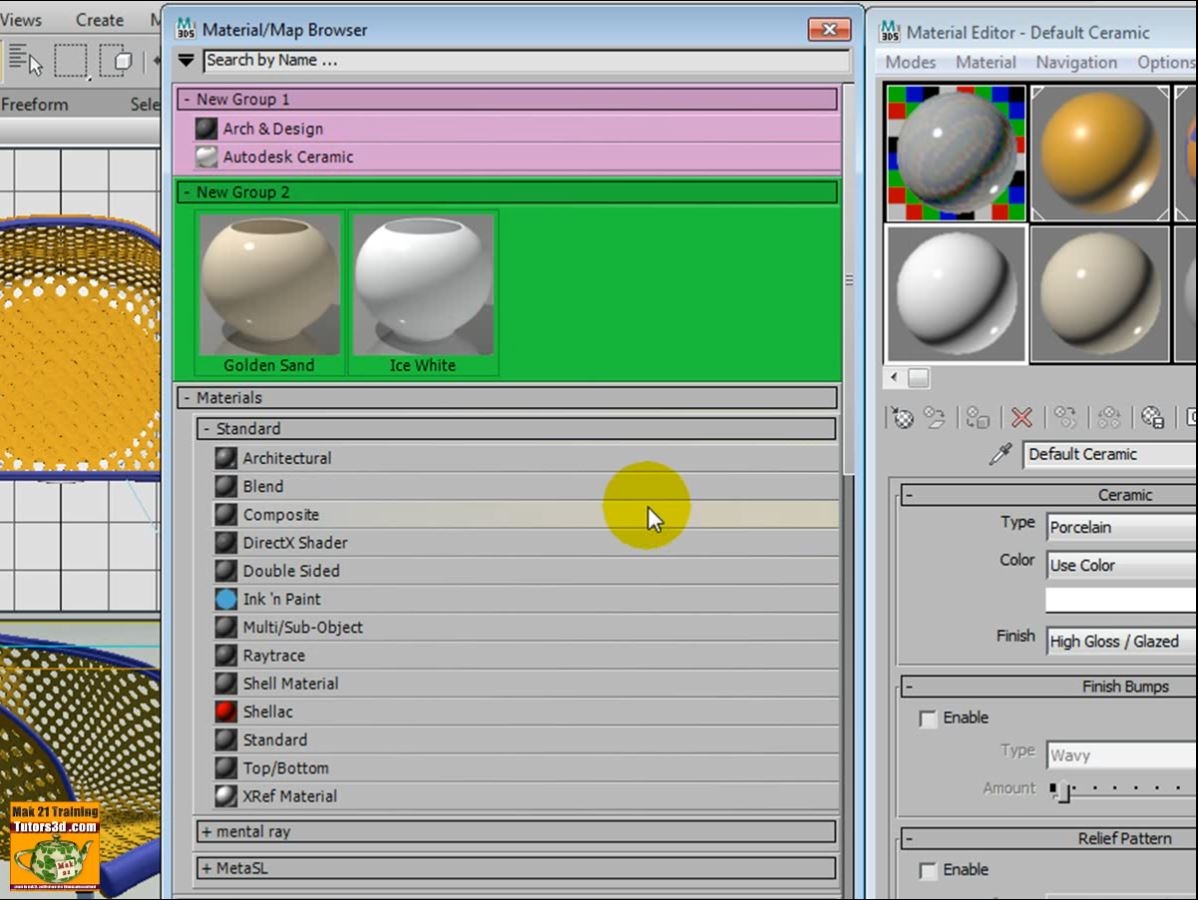Viewport: 1198px width, 900px height.
Task: Switch to Freeform ribbon tab
Action: coord(34,104)
